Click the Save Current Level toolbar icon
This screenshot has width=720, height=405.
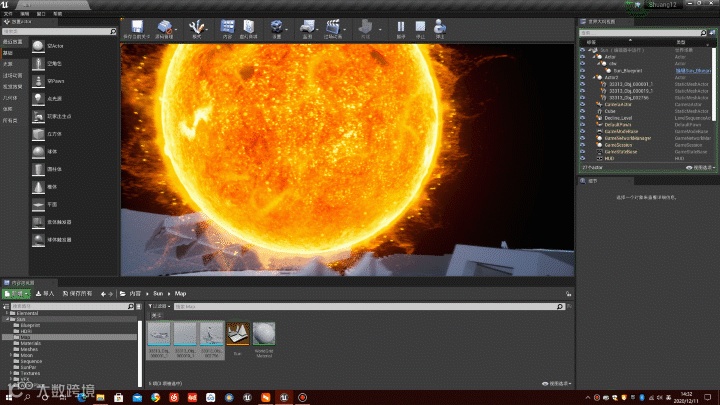point(136,28)
